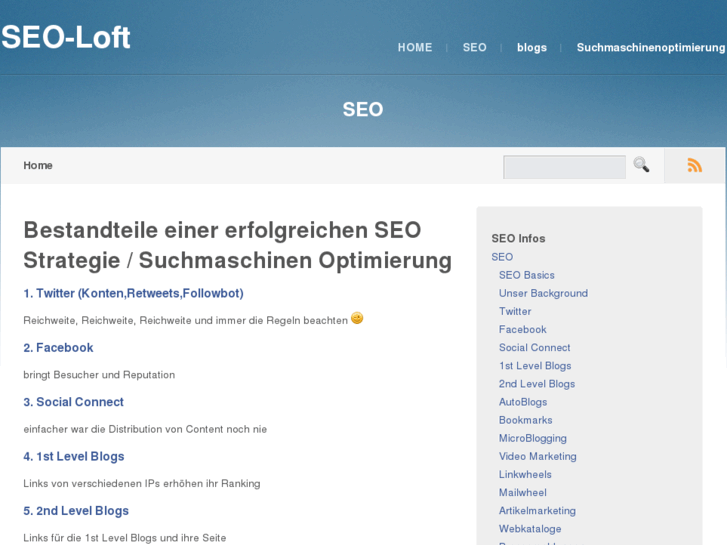Screen dimensions: 727x545
Task: Open the Twitter sidebar link
Action: (x=515, y=311)
